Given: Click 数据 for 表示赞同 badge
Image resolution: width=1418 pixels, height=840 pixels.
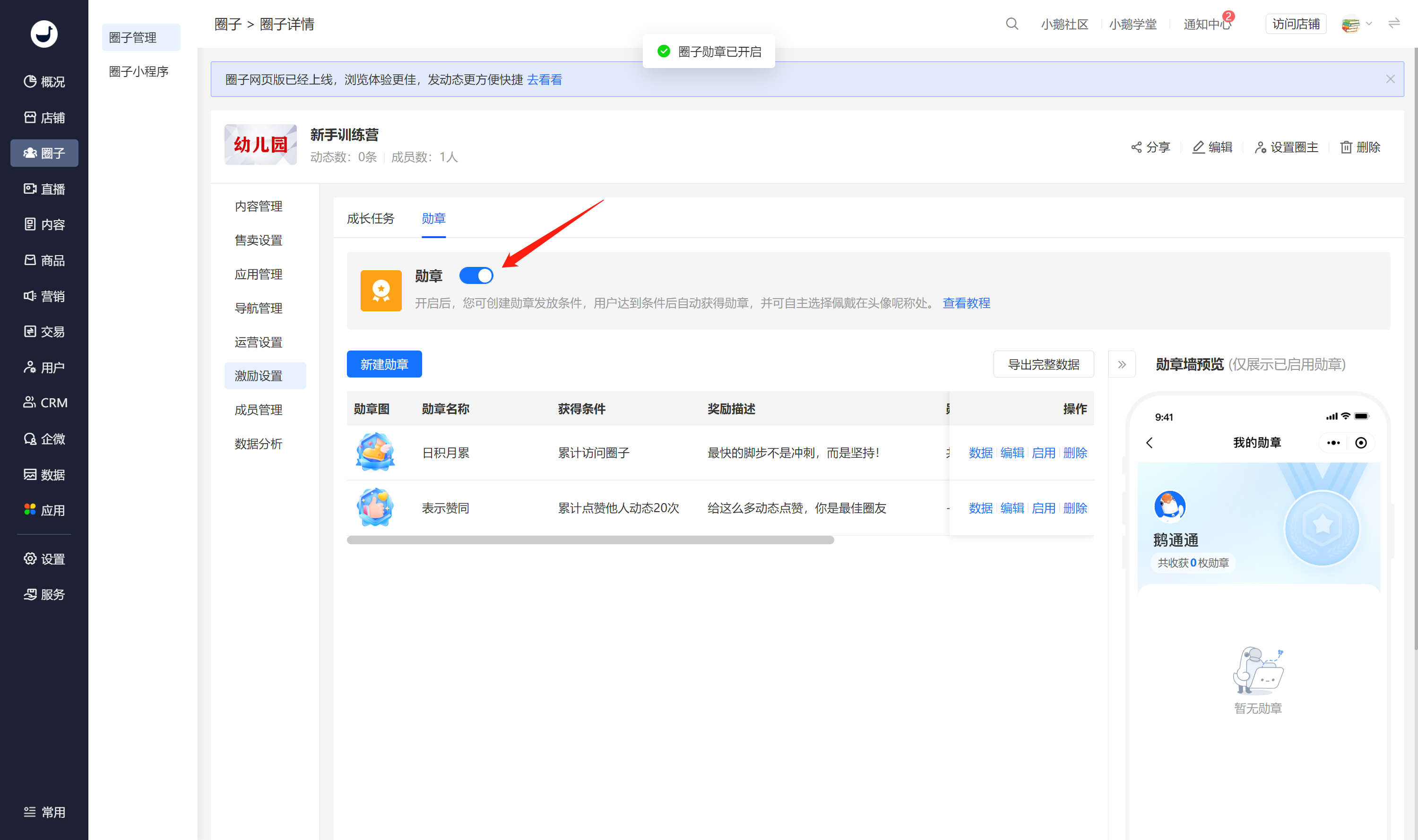Looking at the screenshot, I should [x=980, y=508].
